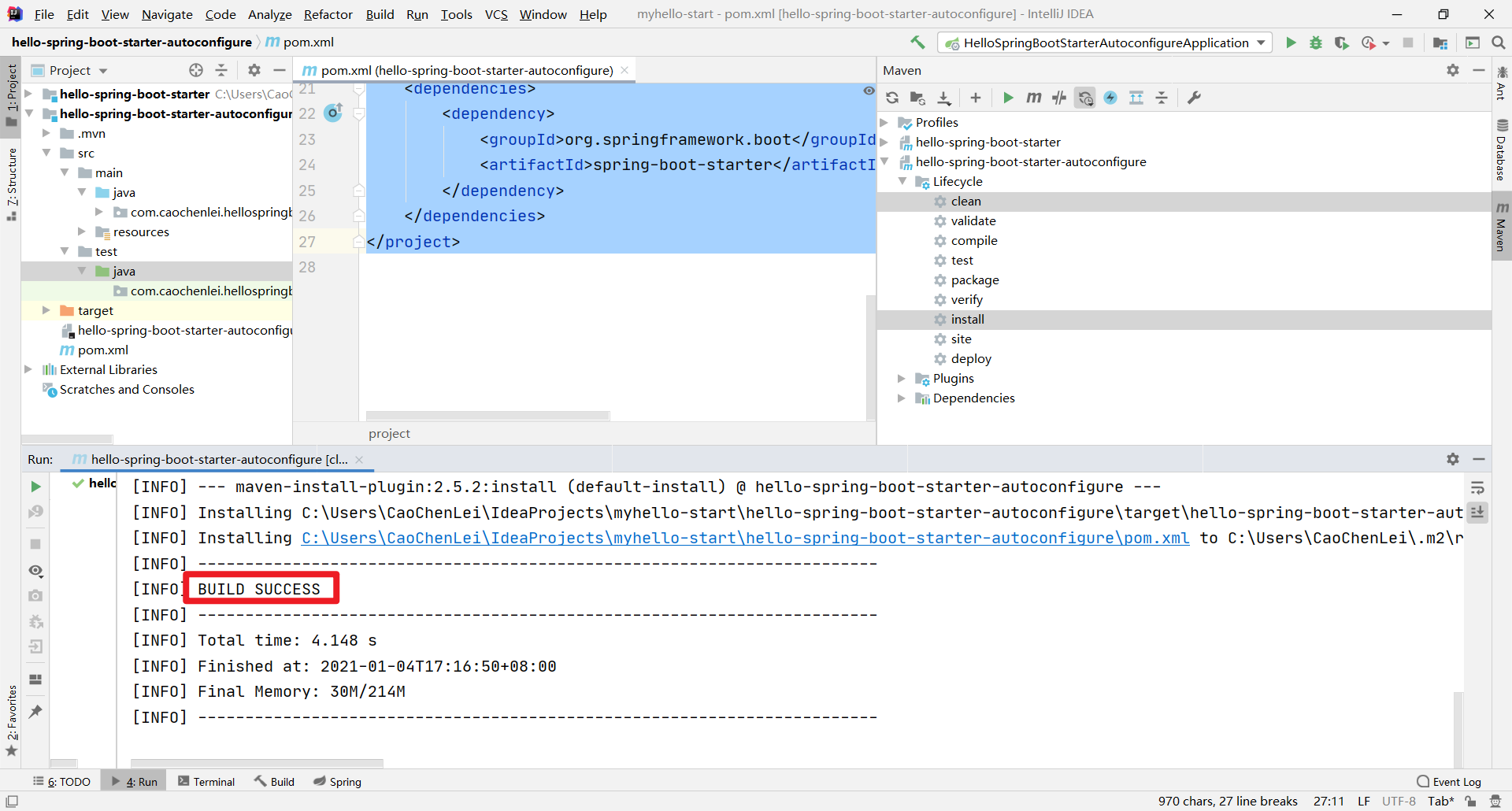Rerun the Maven build in Run panel
Screen dimensions: 1512x811
pos(35,487)
